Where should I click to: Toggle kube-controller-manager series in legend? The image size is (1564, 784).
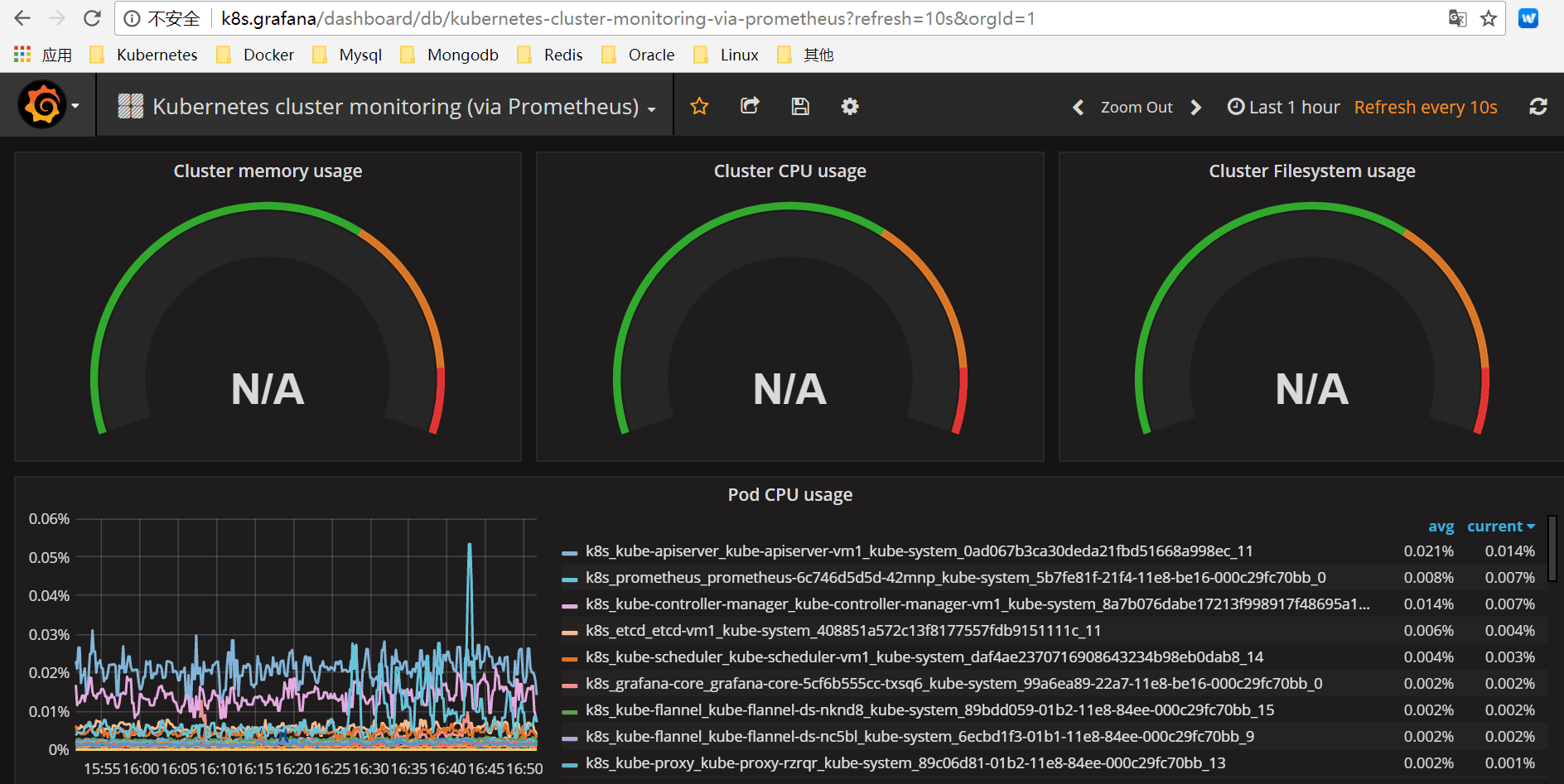pos(977,604)
